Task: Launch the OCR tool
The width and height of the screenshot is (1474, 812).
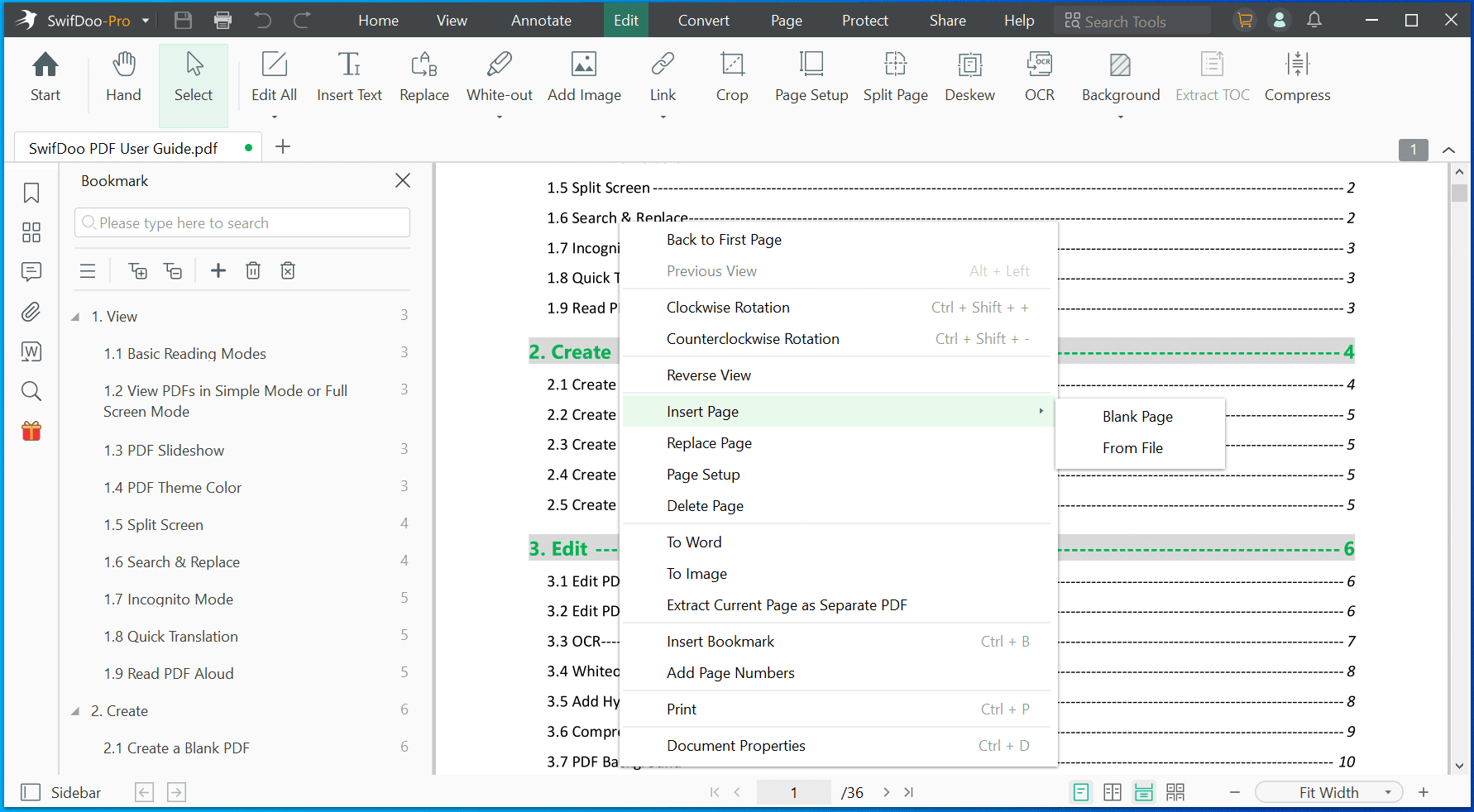Action: click(1040, 77)
